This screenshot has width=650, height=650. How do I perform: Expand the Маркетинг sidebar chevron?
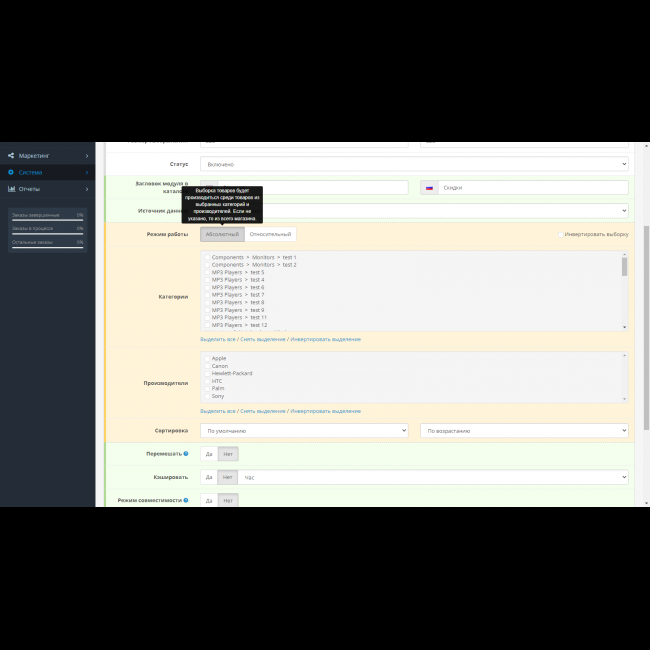click(x=87, y=156)
